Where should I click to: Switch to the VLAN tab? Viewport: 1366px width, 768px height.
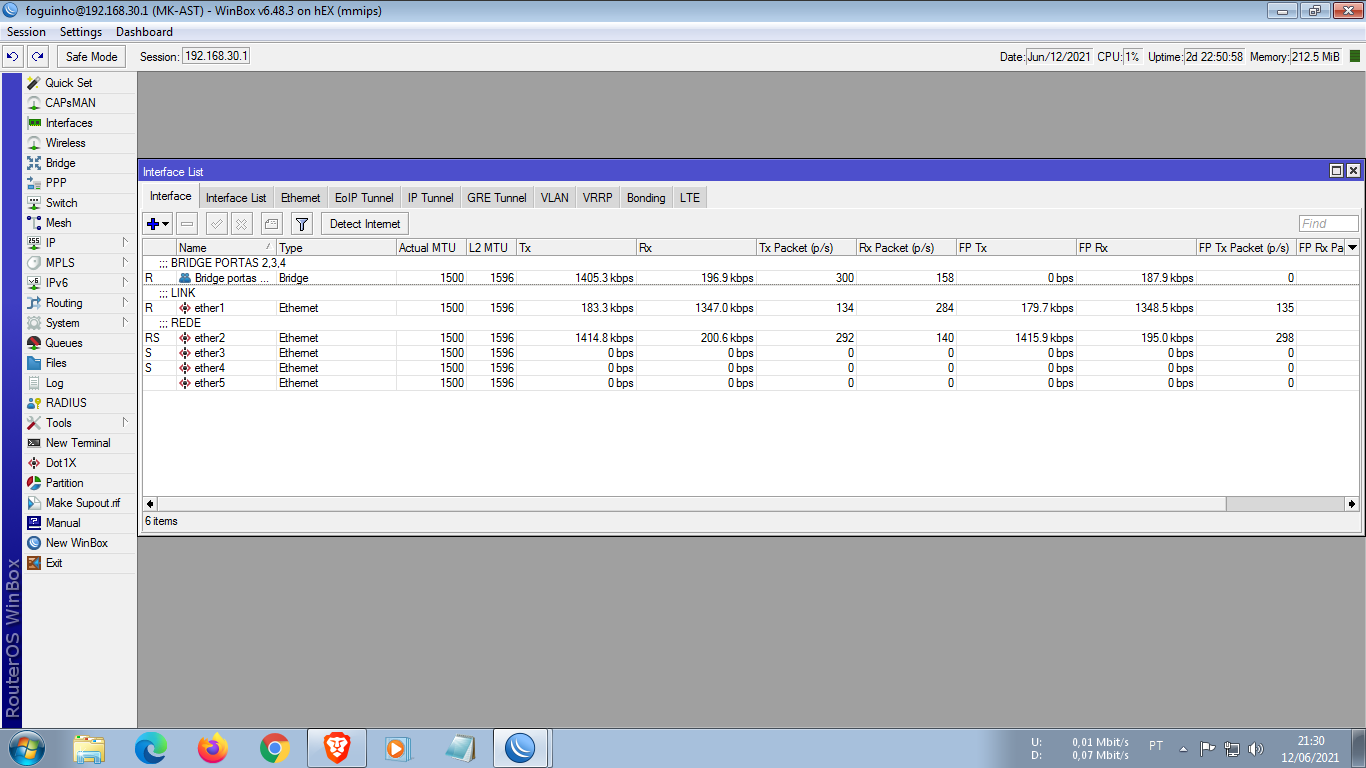(555, 198)
